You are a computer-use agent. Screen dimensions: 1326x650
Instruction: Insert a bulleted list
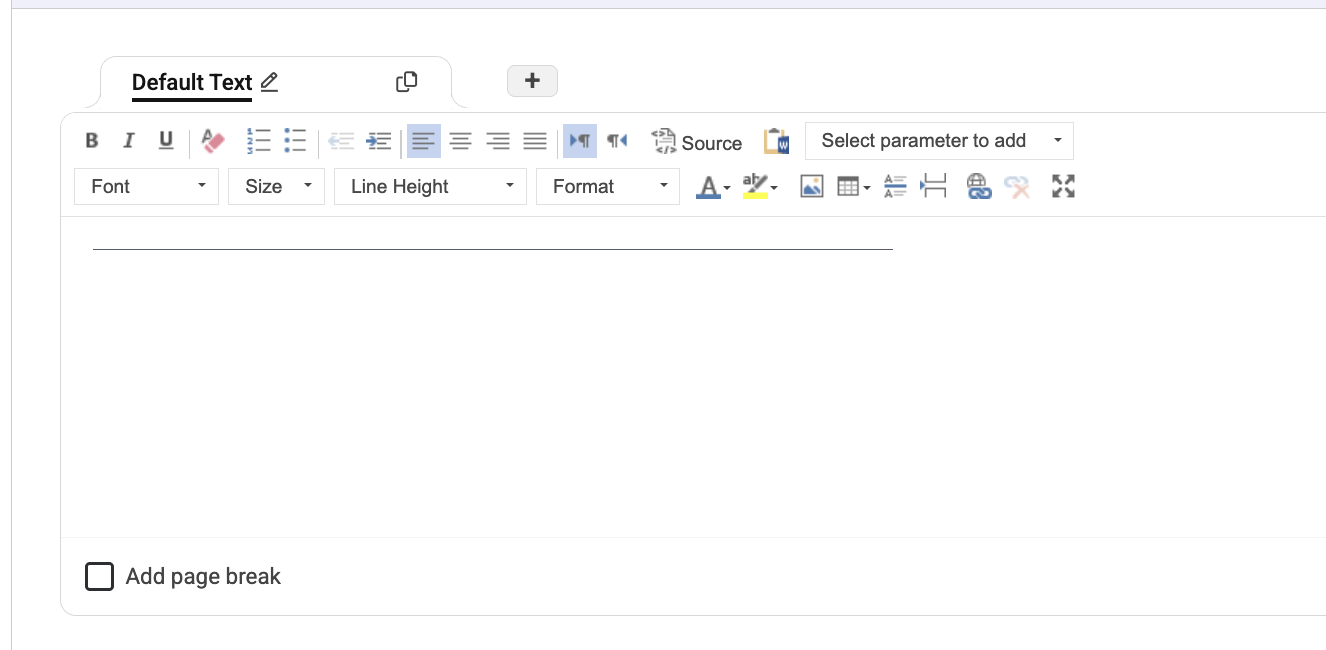pyautogui.click(x=295, y=141)
